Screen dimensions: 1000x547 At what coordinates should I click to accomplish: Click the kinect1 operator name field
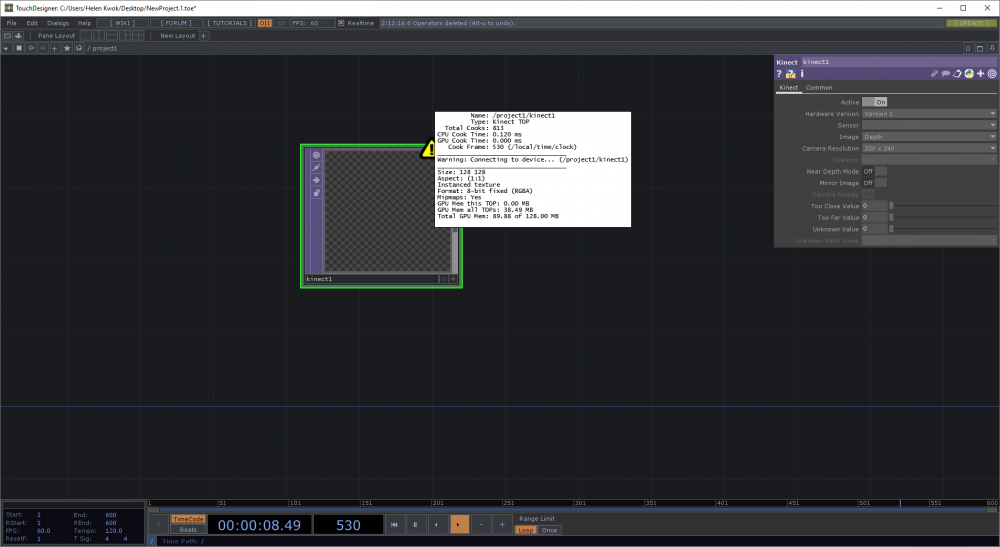click(898, 62)
